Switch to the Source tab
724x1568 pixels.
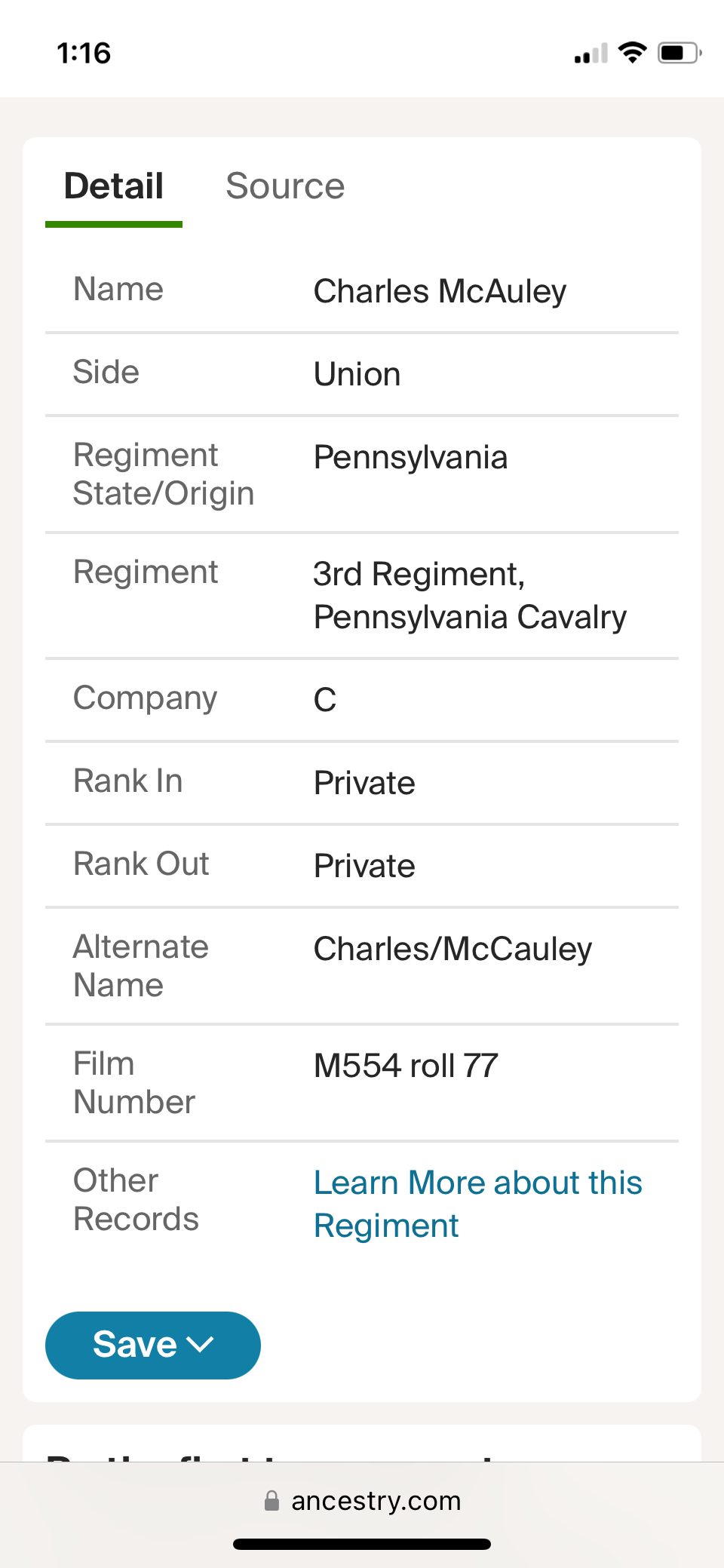285,186
